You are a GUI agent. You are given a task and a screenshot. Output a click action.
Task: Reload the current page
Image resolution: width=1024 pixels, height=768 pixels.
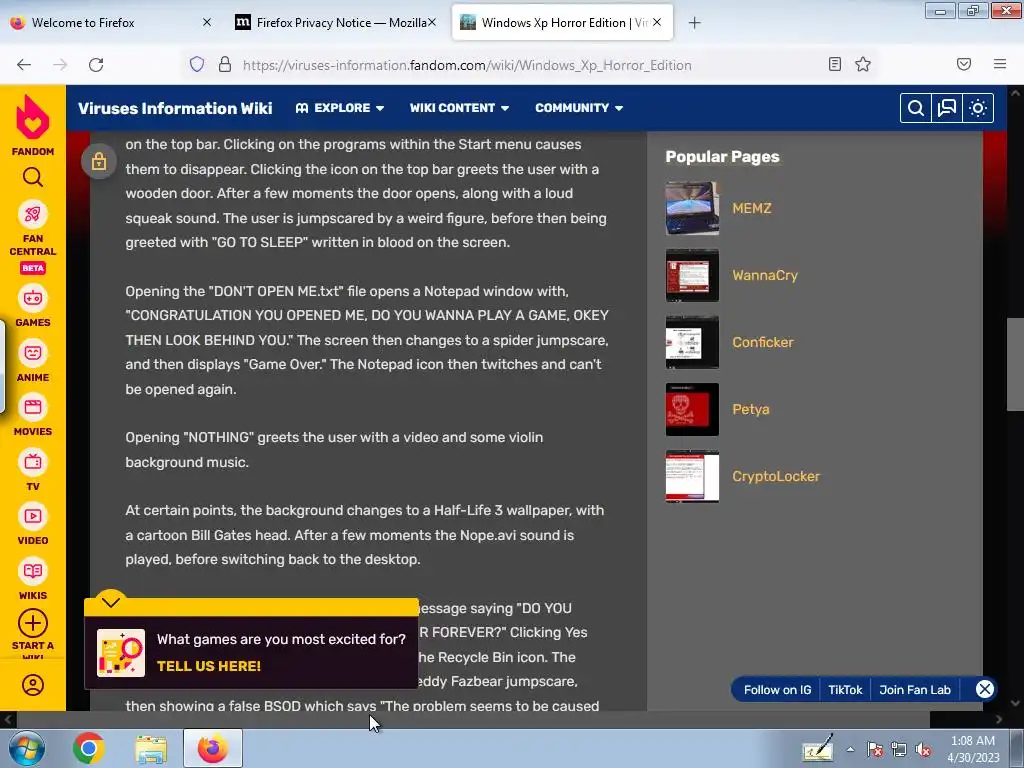96,64
